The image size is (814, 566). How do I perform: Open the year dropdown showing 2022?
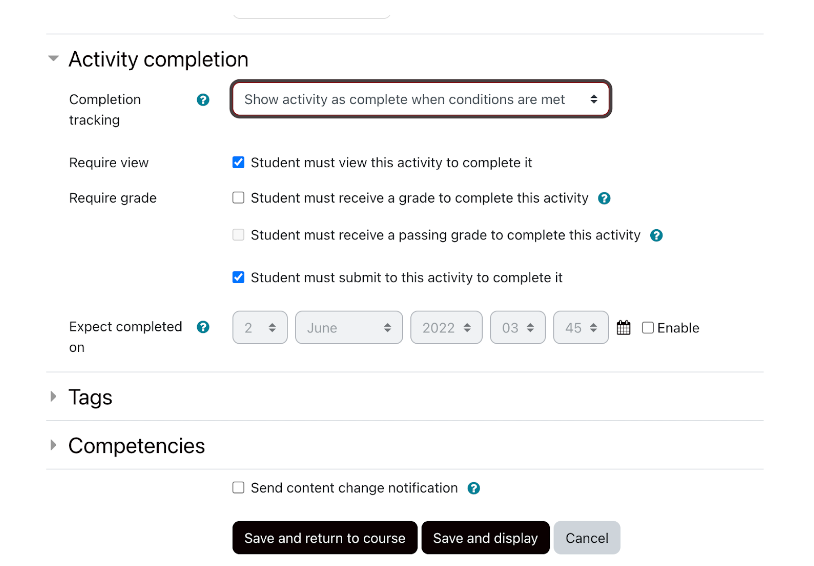point(446,328)
